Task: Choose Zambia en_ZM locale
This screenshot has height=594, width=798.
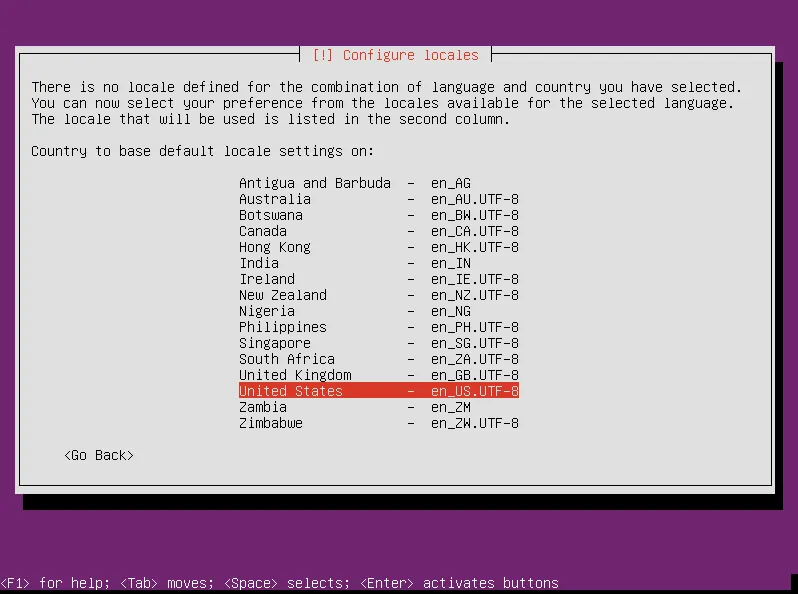Action: click(x=378, y=407)
